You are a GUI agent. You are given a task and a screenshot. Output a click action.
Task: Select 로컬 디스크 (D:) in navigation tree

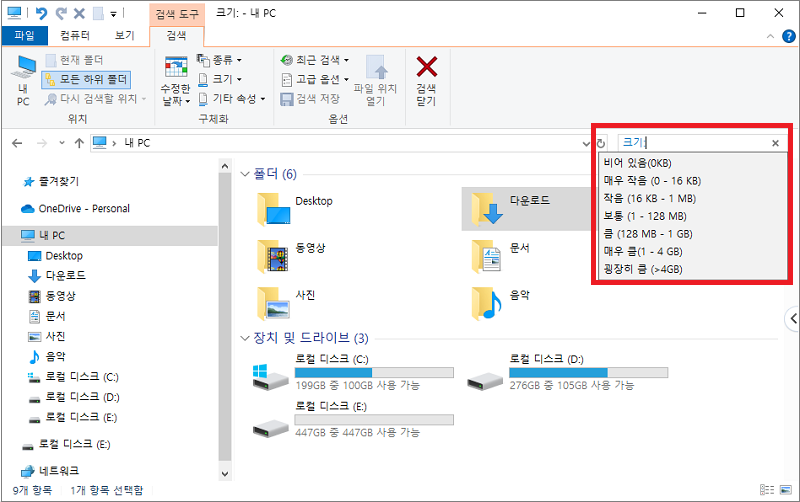[x=74, y=397]
